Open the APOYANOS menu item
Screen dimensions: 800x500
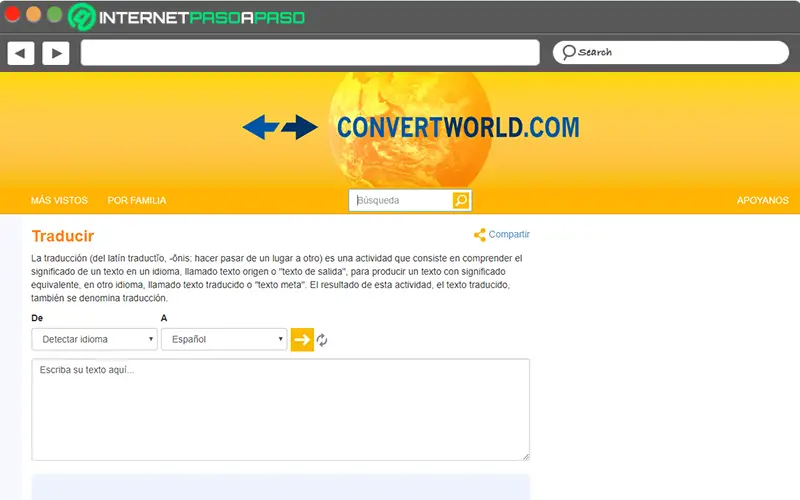[x=762, y=201]
